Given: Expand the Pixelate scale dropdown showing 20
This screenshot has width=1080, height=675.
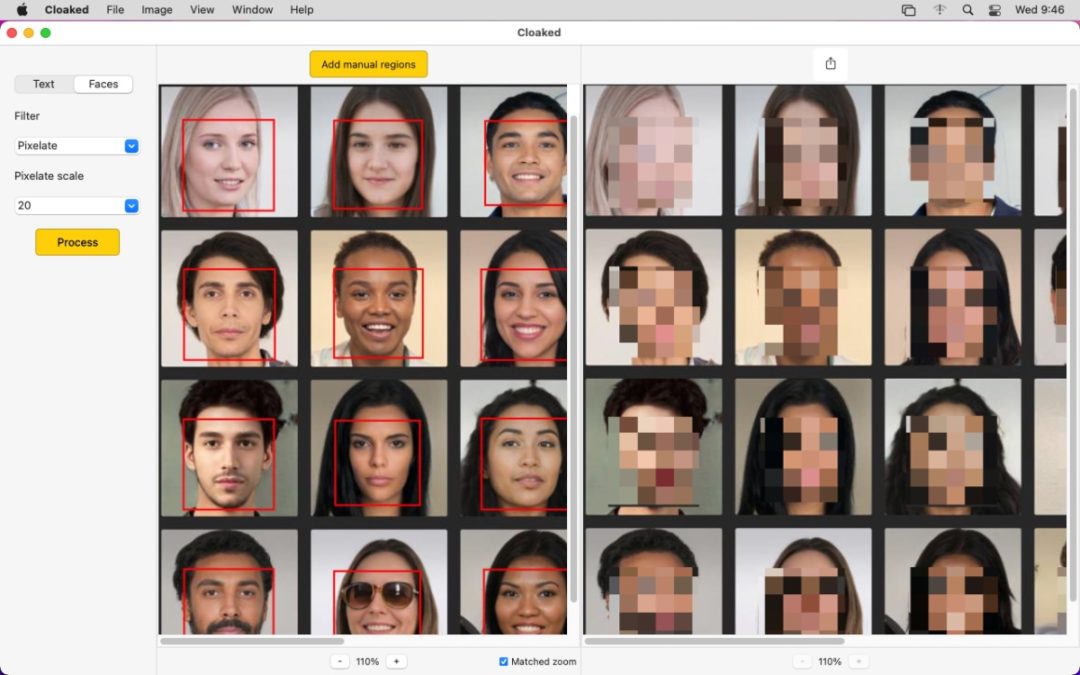Looking at the screenshot, I should (x=76, y=206).
